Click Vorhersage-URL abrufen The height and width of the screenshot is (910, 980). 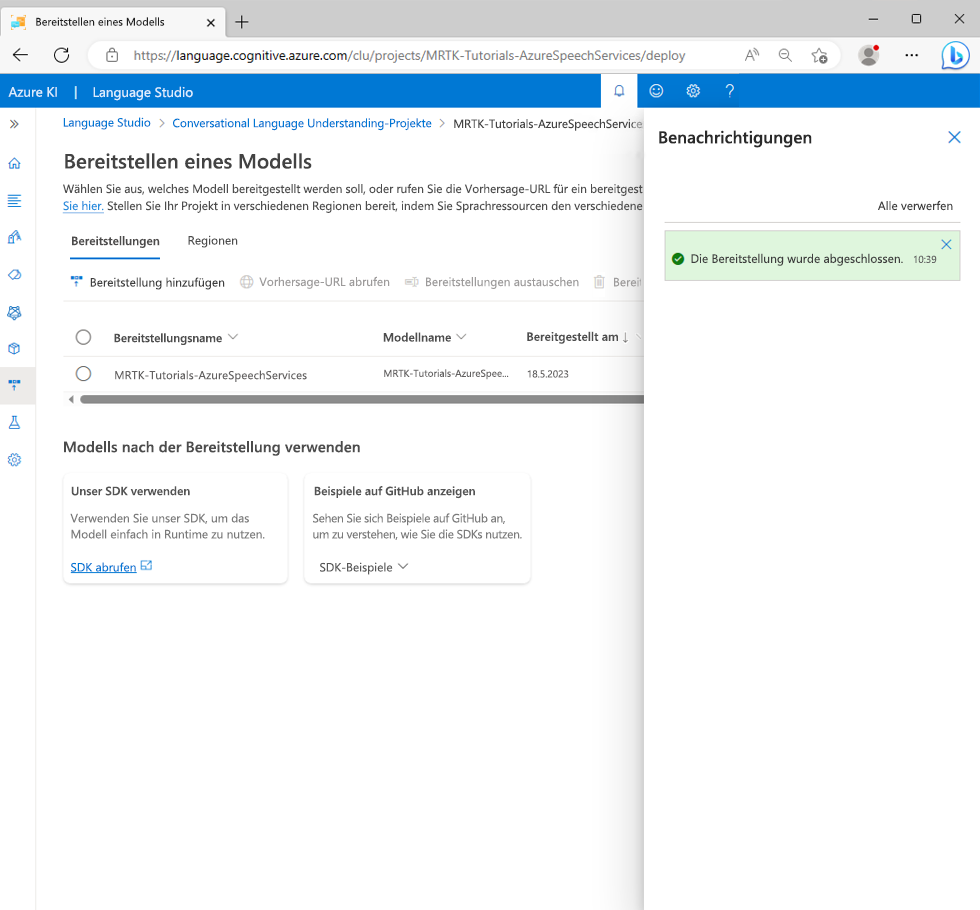point(315,282)
